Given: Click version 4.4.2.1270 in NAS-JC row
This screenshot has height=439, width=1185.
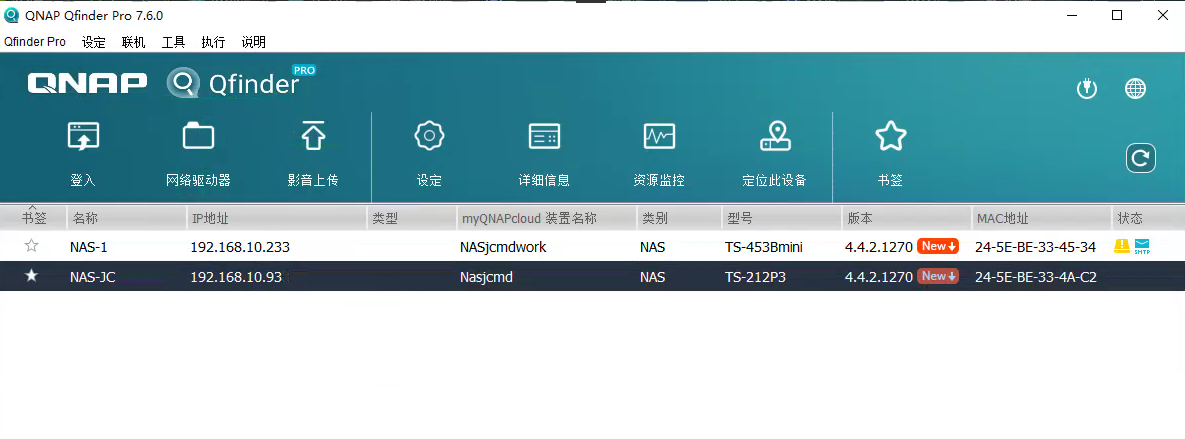Looking at the screenshot, I should pyautogui.click(x=879, y=277).
